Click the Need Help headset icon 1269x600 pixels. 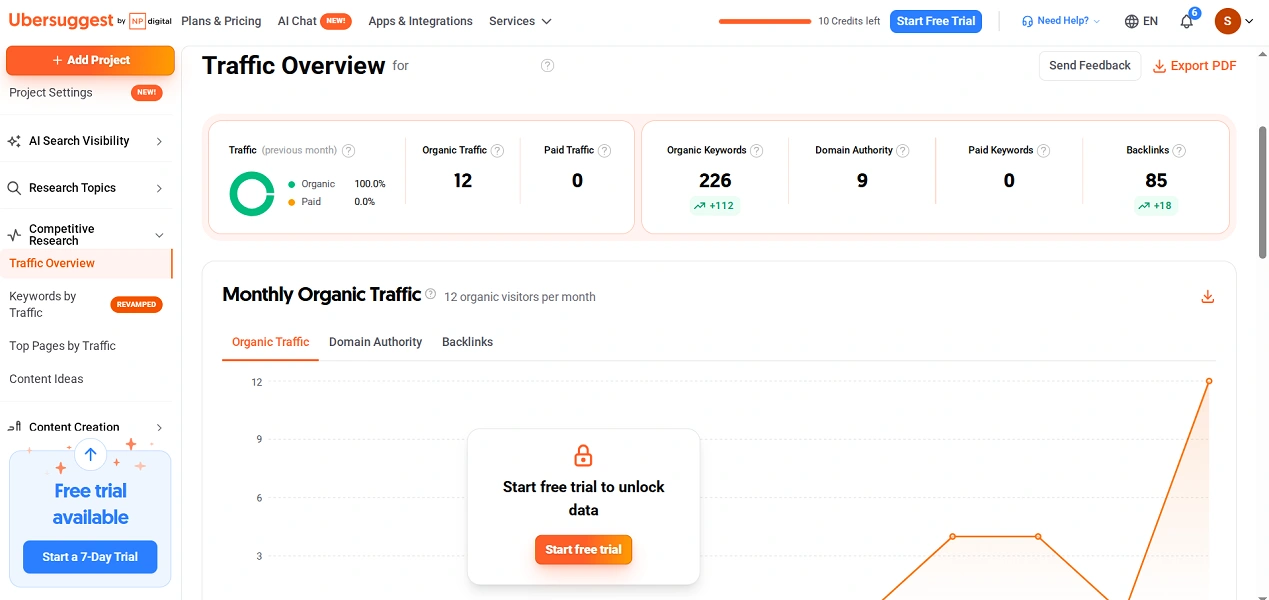pos(1028,21)
